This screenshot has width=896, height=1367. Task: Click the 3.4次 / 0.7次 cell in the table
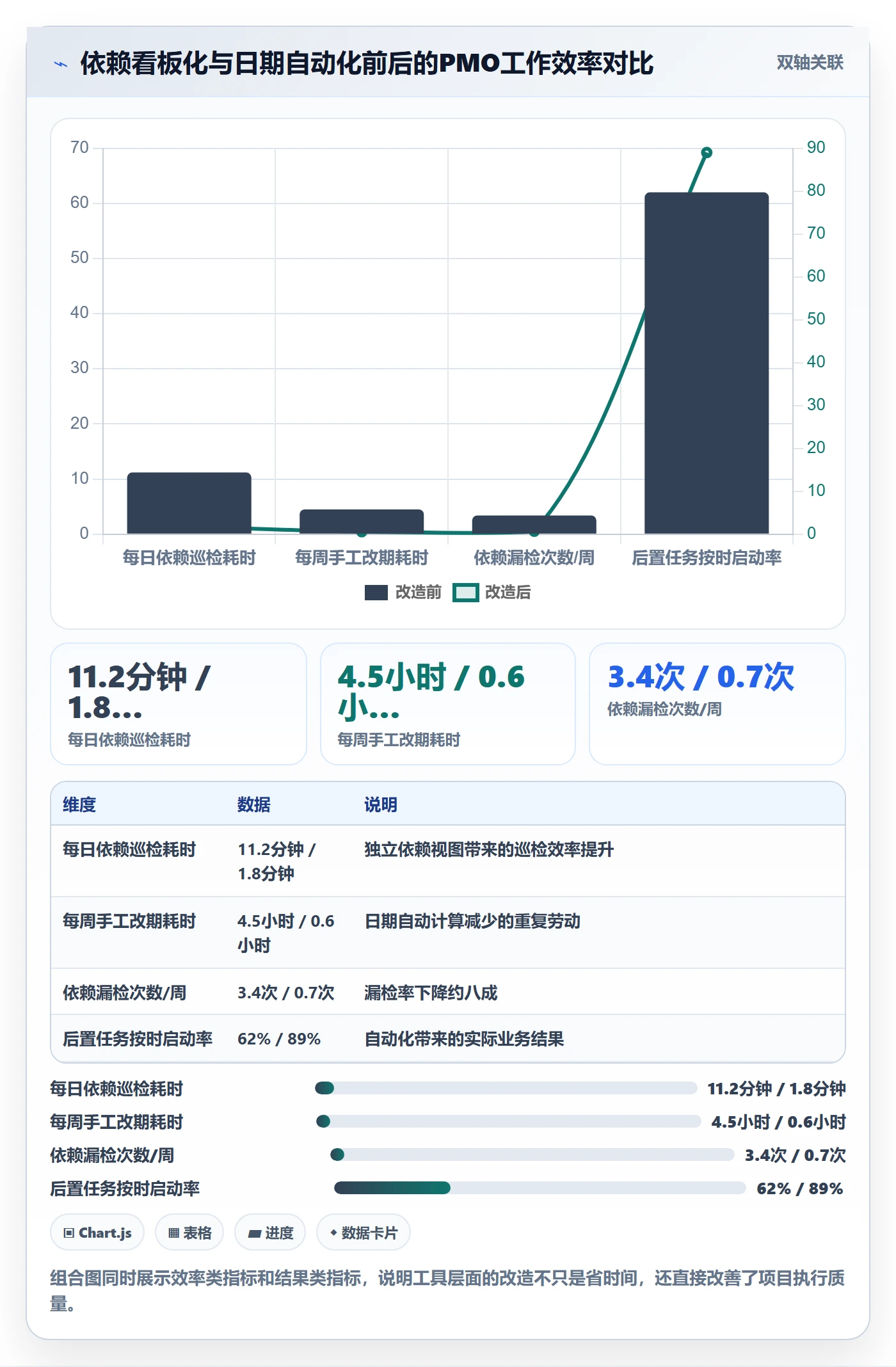tap(286, 993)
